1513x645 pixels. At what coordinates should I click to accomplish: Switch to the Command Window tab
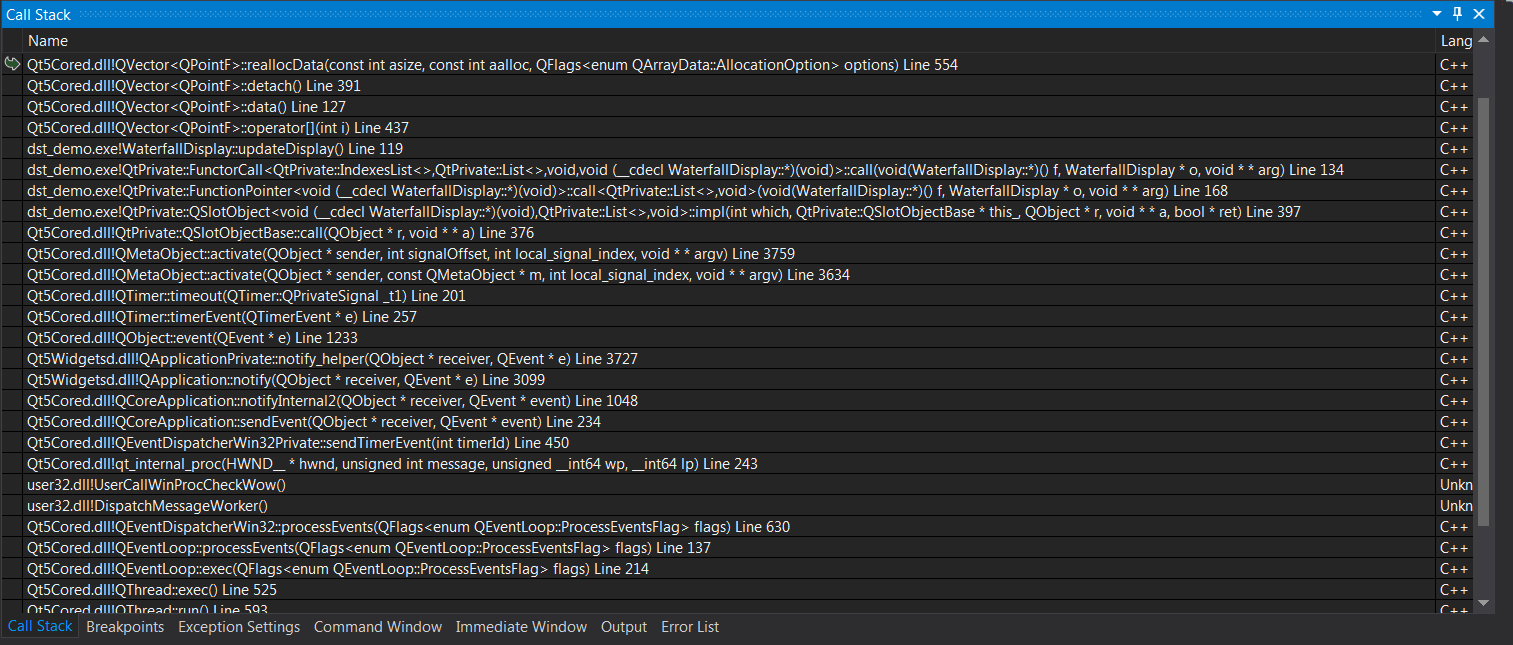377,627
